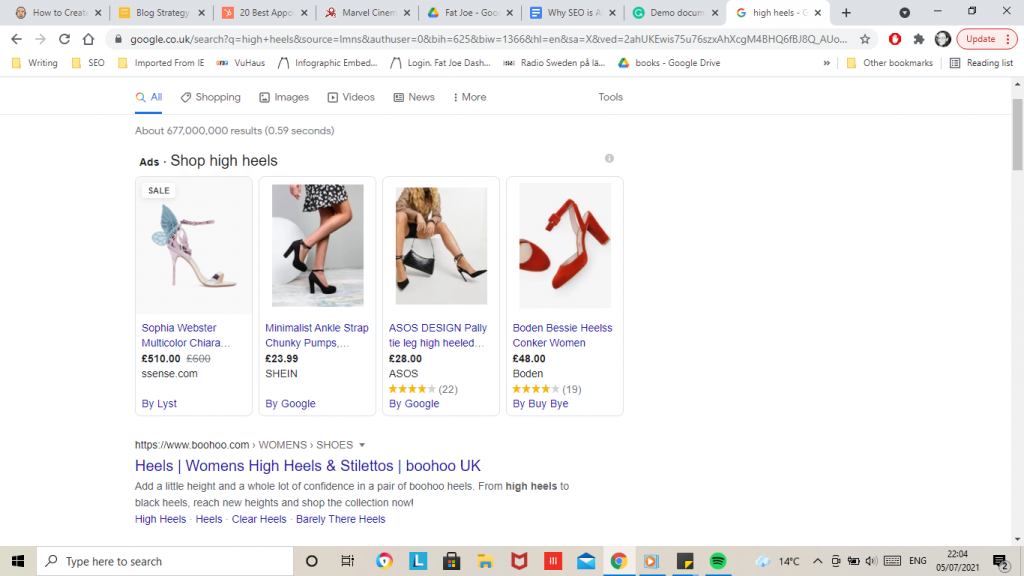Click the padlock icon in the address bar
Viewport: 1024px width, 576px height.
pos(120,38)
